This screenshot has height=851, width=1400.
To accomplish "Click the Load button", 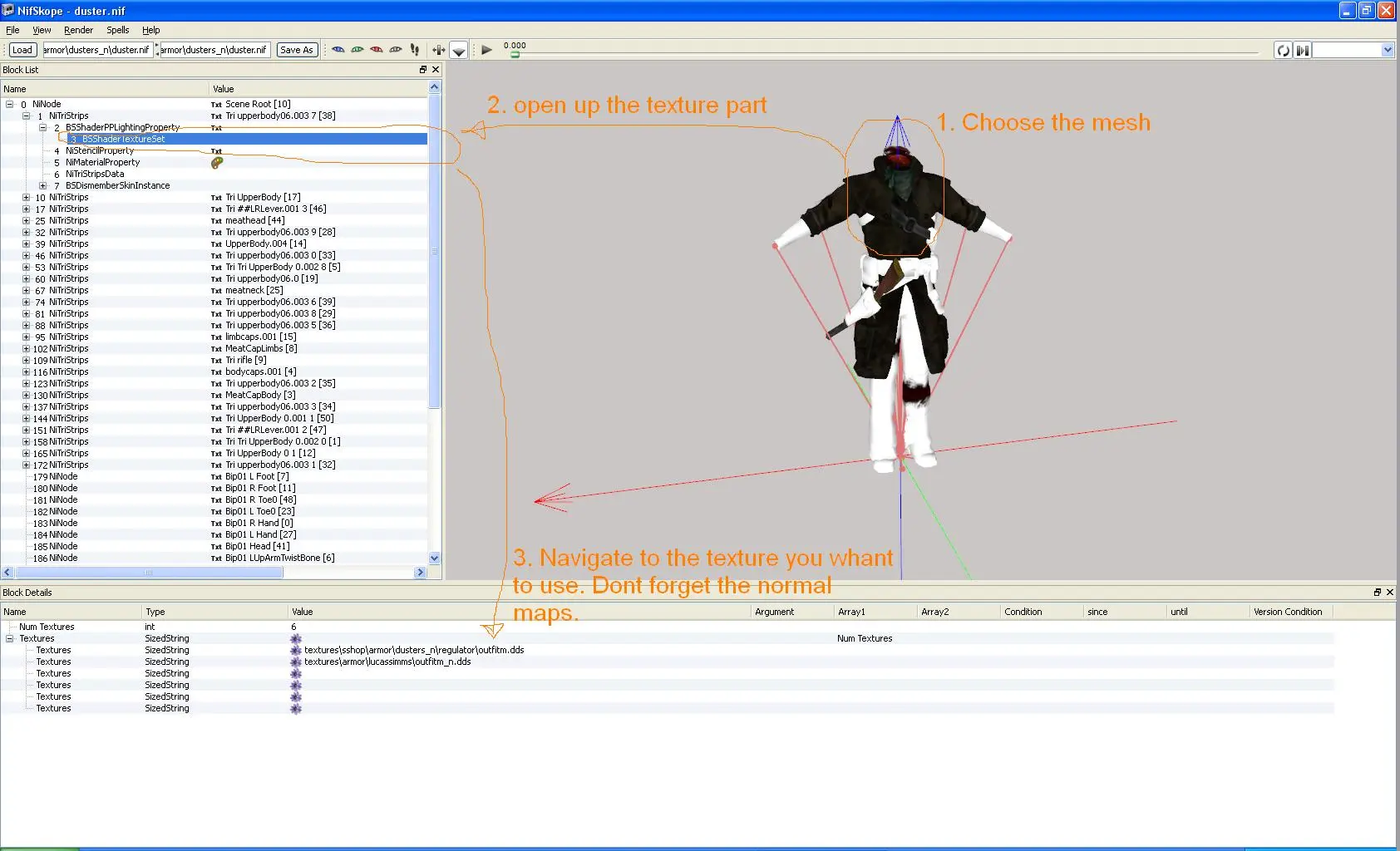I will [x=22, y=50].
